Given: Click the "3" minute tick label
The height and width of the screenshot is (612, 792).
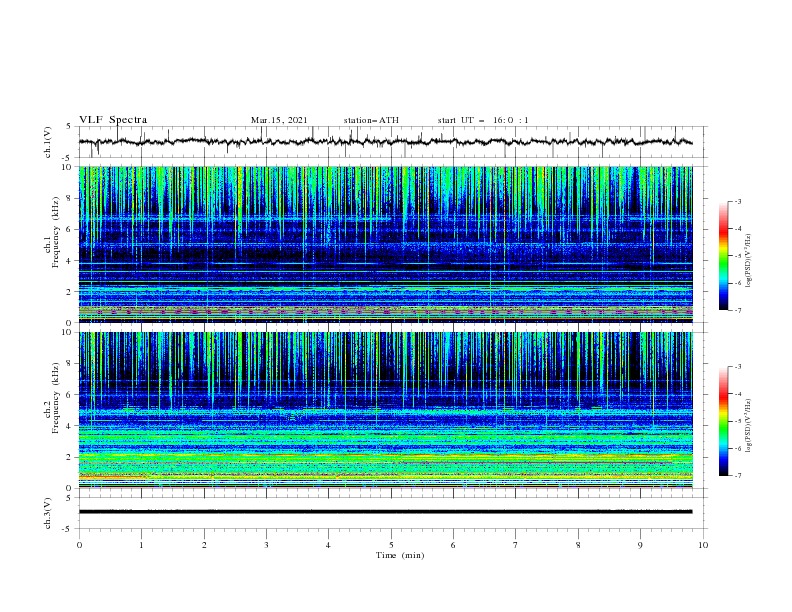Looking at the screenshot, I should [x=266, y=545].
